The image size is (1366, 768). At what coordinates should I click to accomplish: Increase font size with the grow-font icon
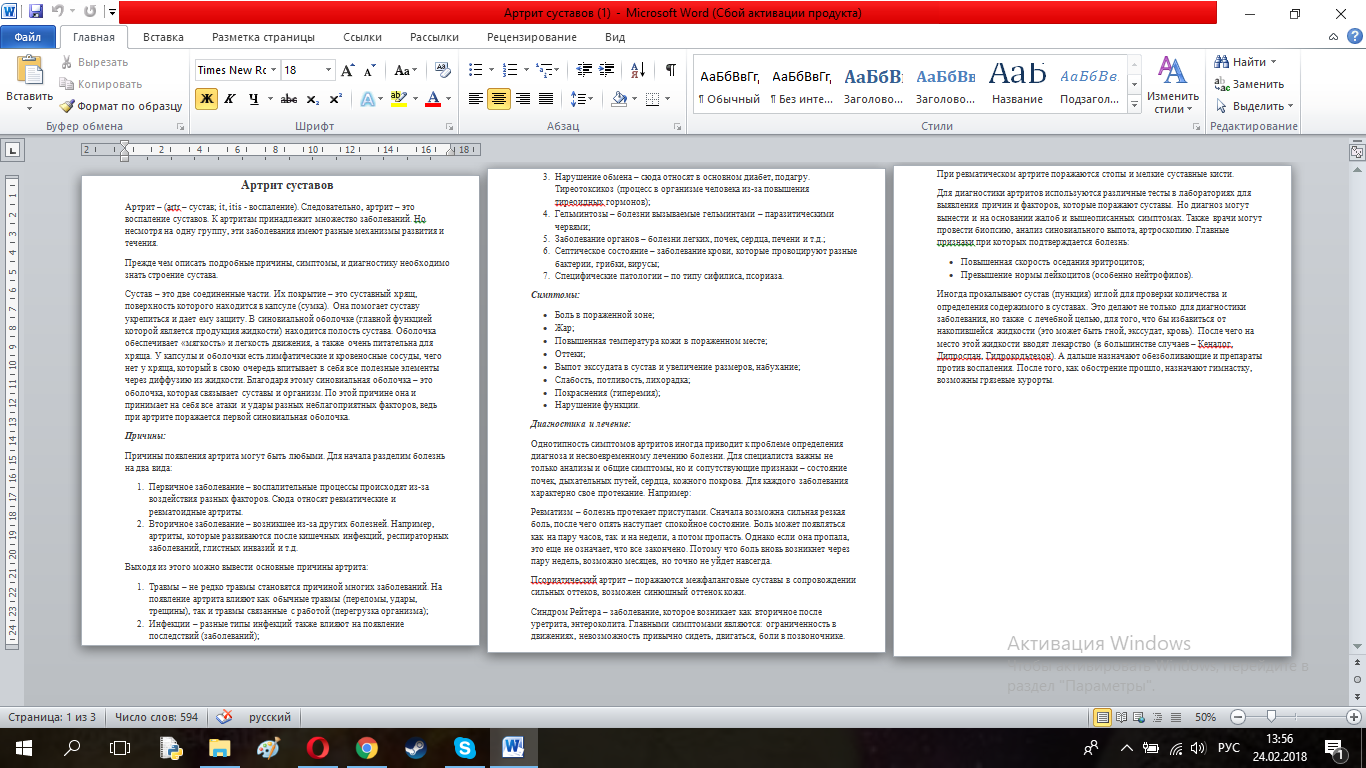[x=348, y=71]
